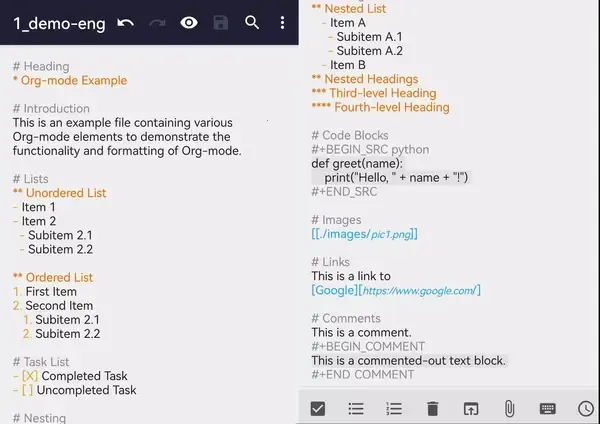Tap the keyboard toolbar icon
Viewport: 600px width, 424px height.
point(548,409)
